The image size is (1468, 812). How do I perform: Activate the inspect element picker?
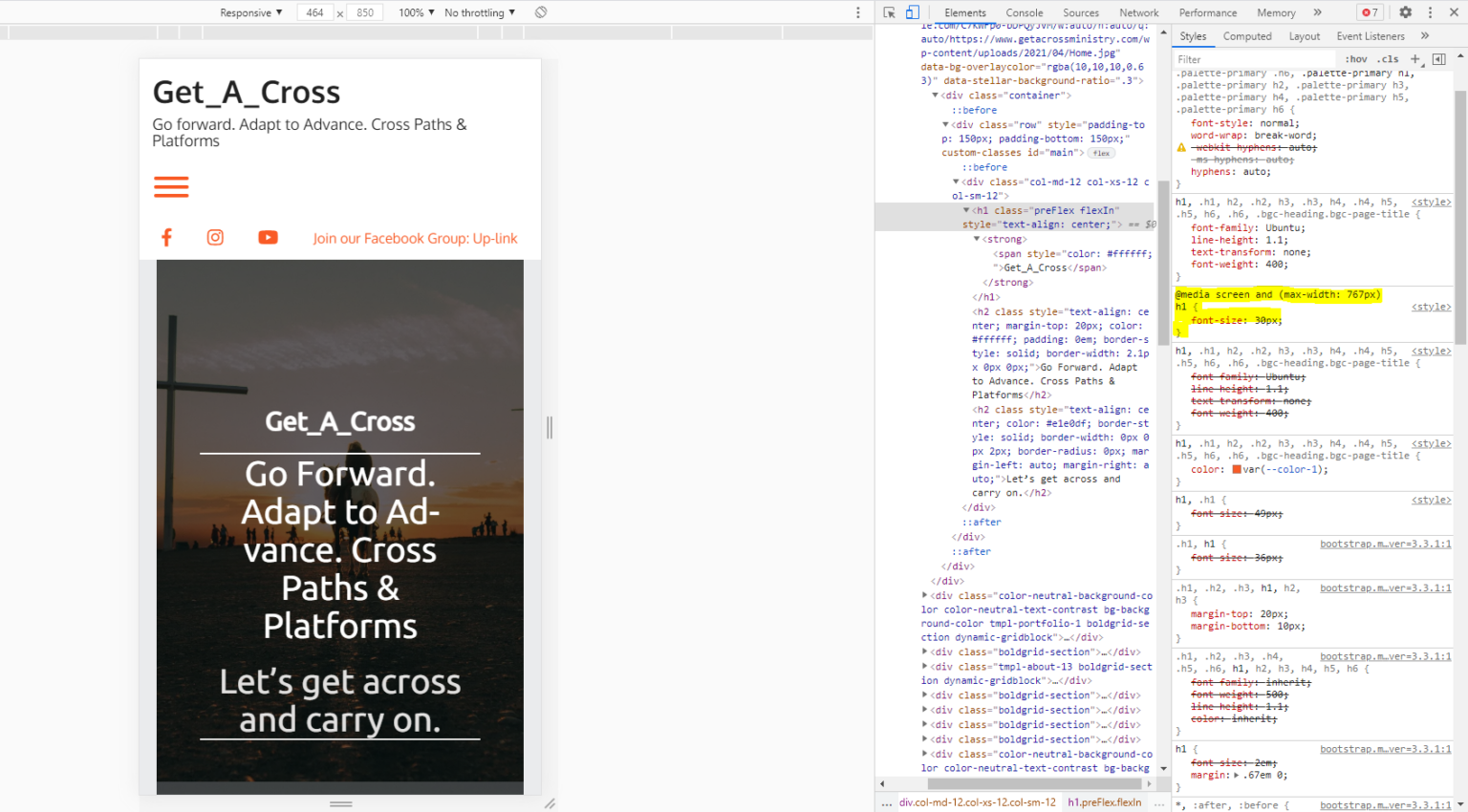pyautogui.click(x=889, y=12)
